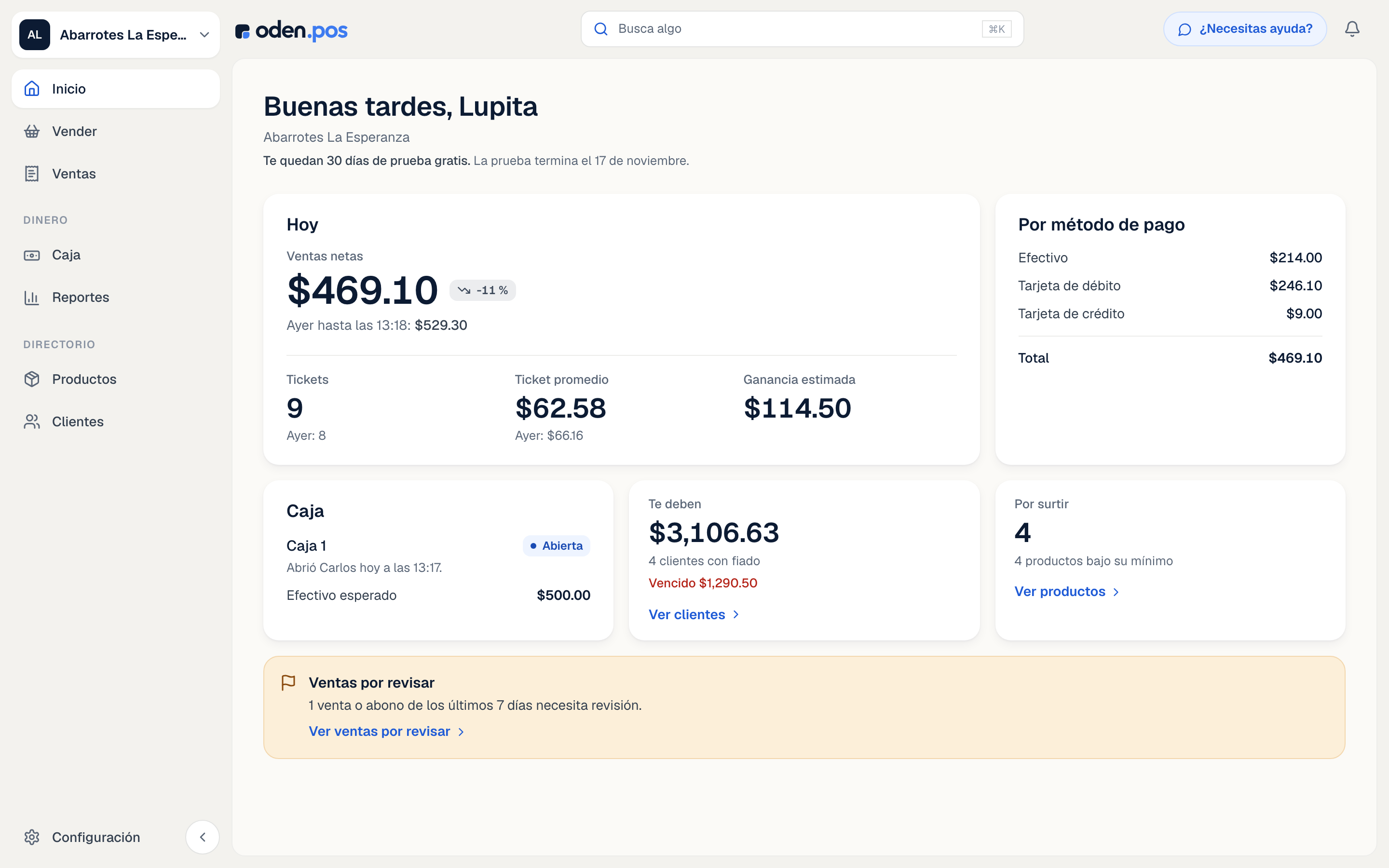Click the ⌘K shortcut hint
The width and height of the screenshot is (1389, 868).
pos(996,29)
